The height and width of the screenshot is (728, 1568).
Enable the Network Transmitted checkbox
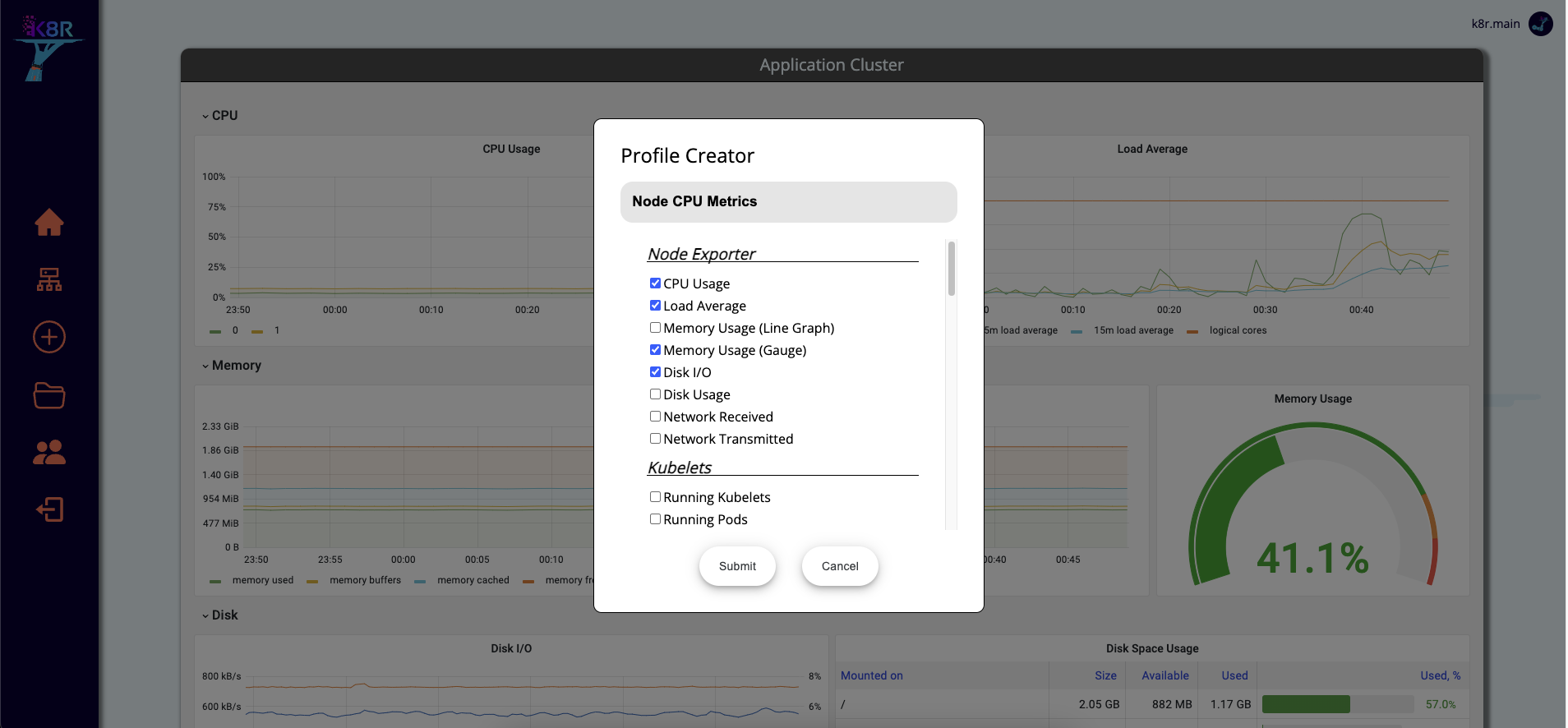tap(655, 438)
